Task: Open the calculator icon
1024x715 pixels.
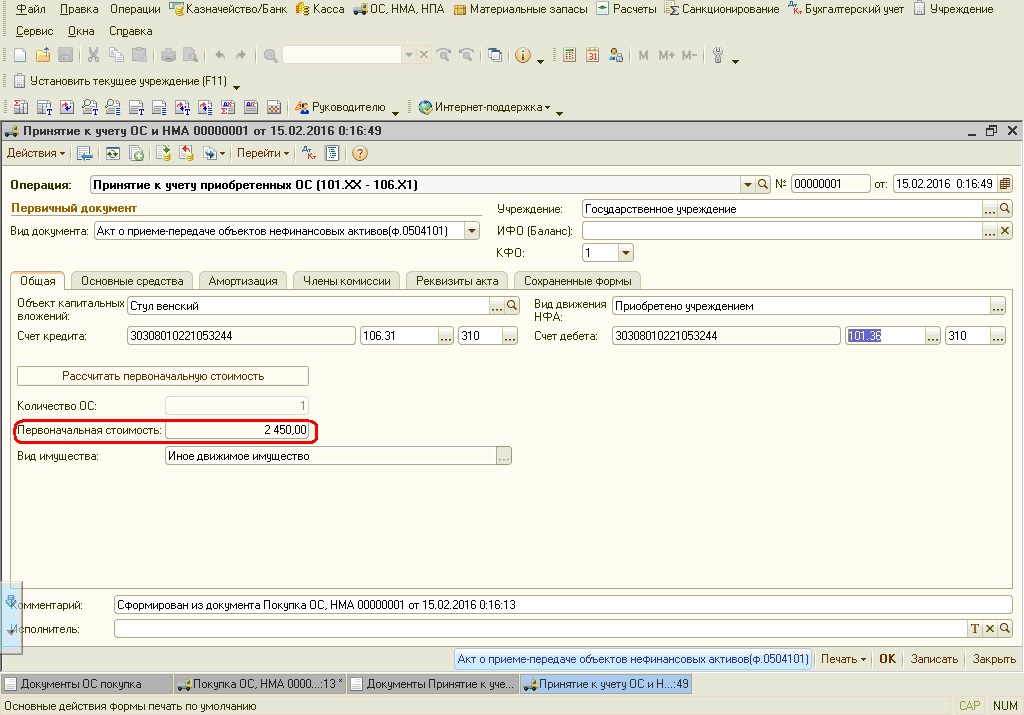Action: 569,56
